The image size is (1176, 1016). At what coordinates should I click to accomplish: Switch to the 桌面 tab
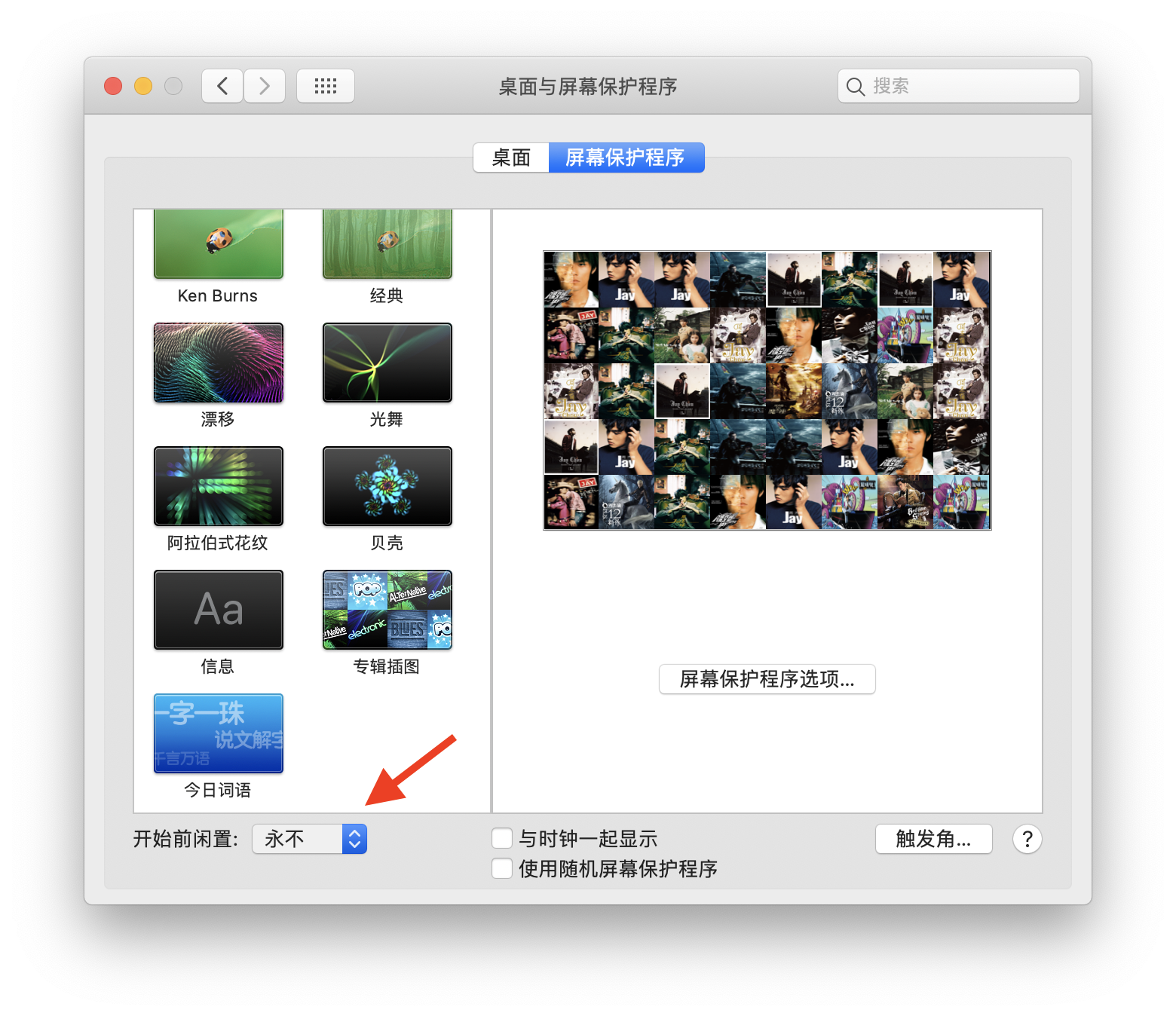[511, 158]
